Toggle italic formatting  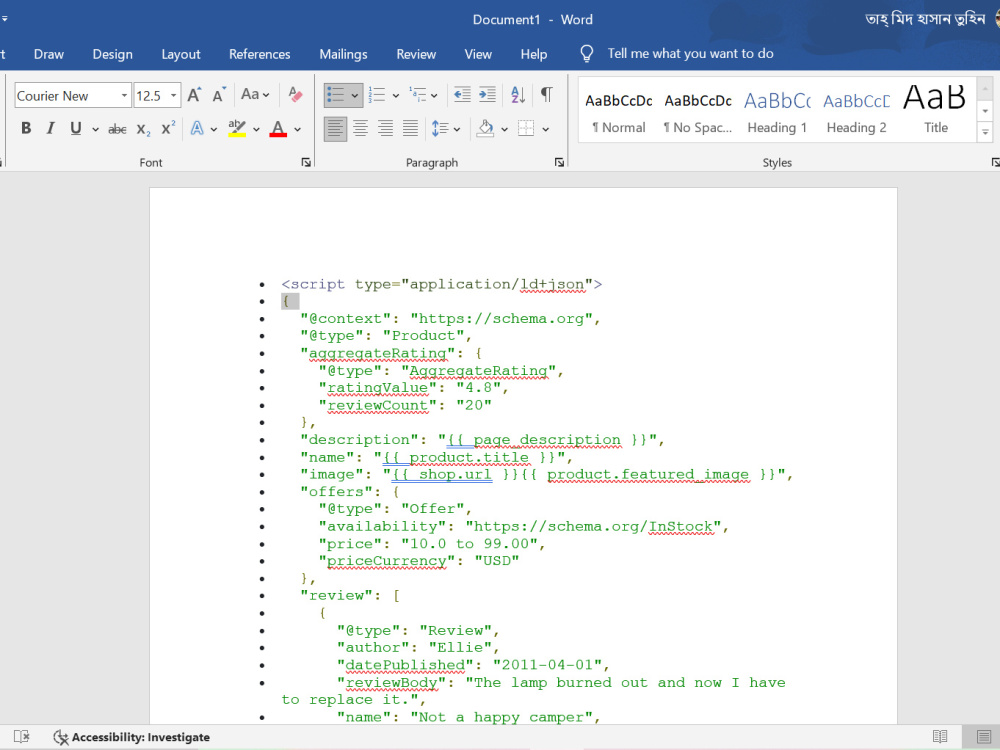point(50,129)
